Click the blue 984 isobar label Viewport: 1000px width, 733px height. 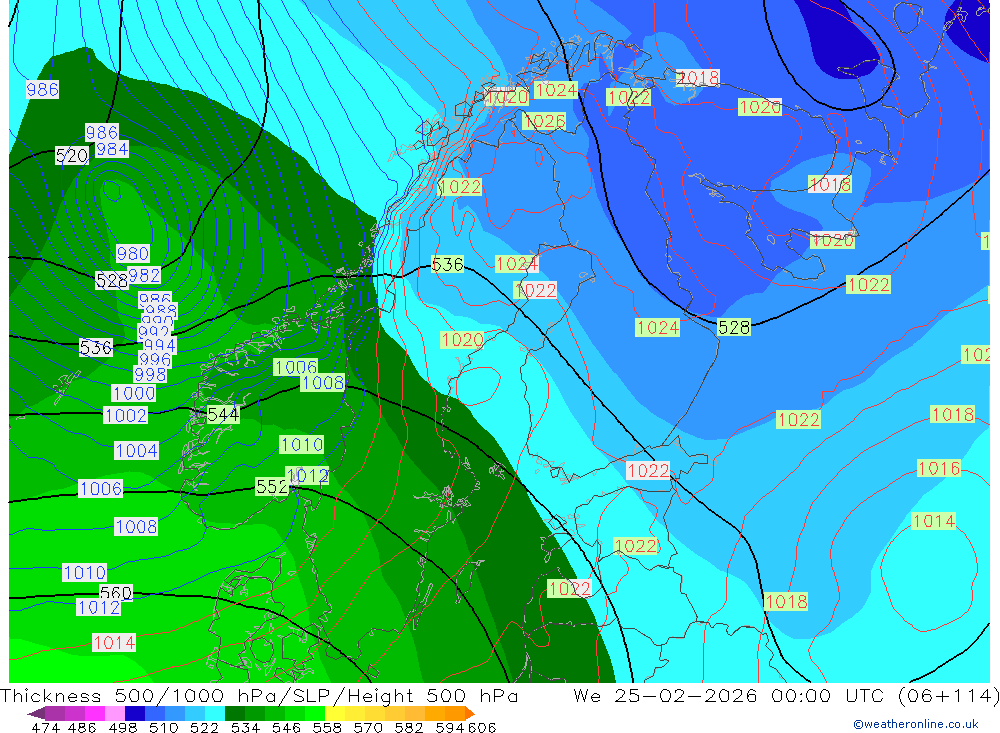112,149
